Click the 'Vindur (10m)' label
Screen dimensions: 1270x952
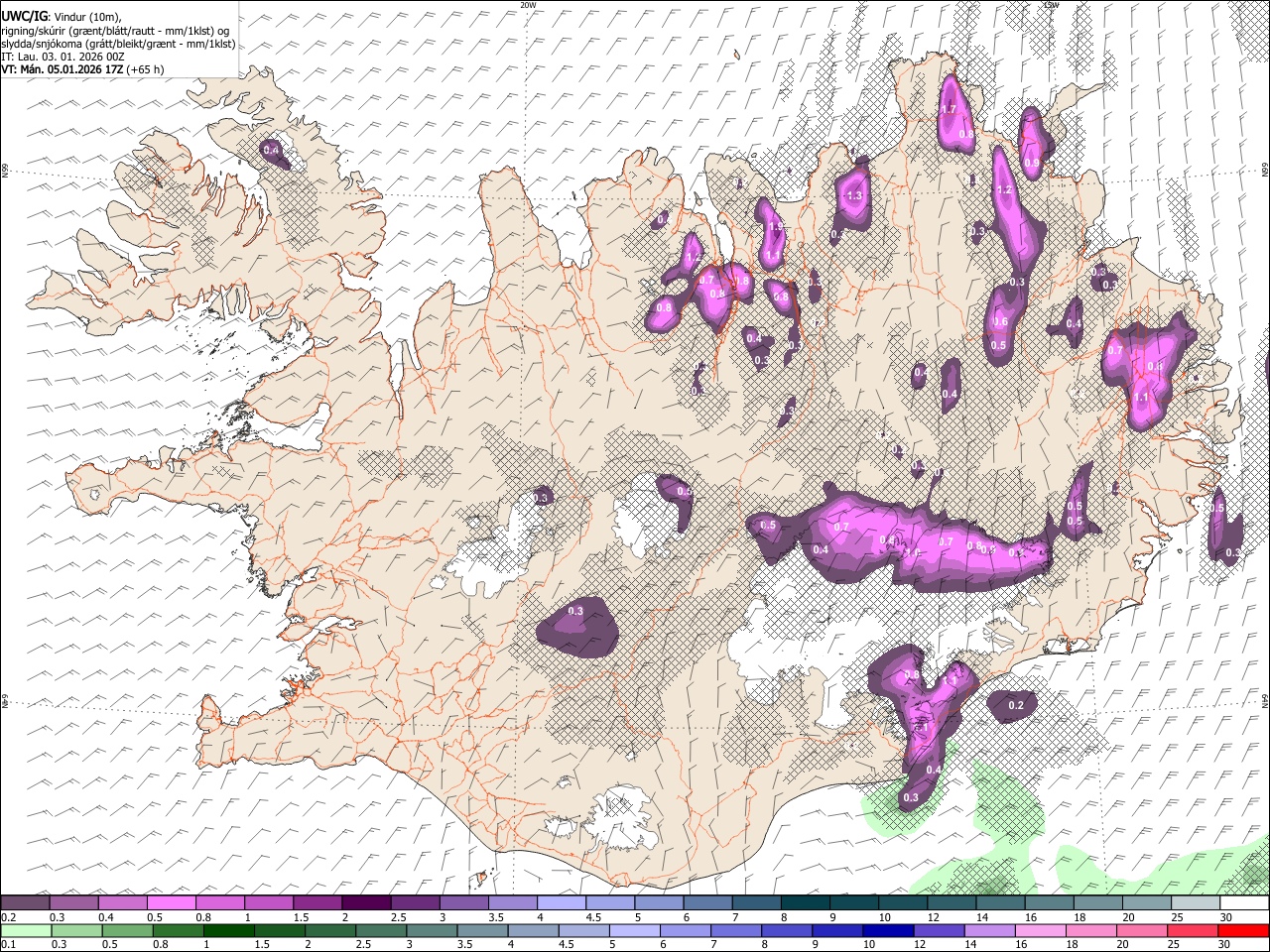pyautogui.click(x=88, y=16)
